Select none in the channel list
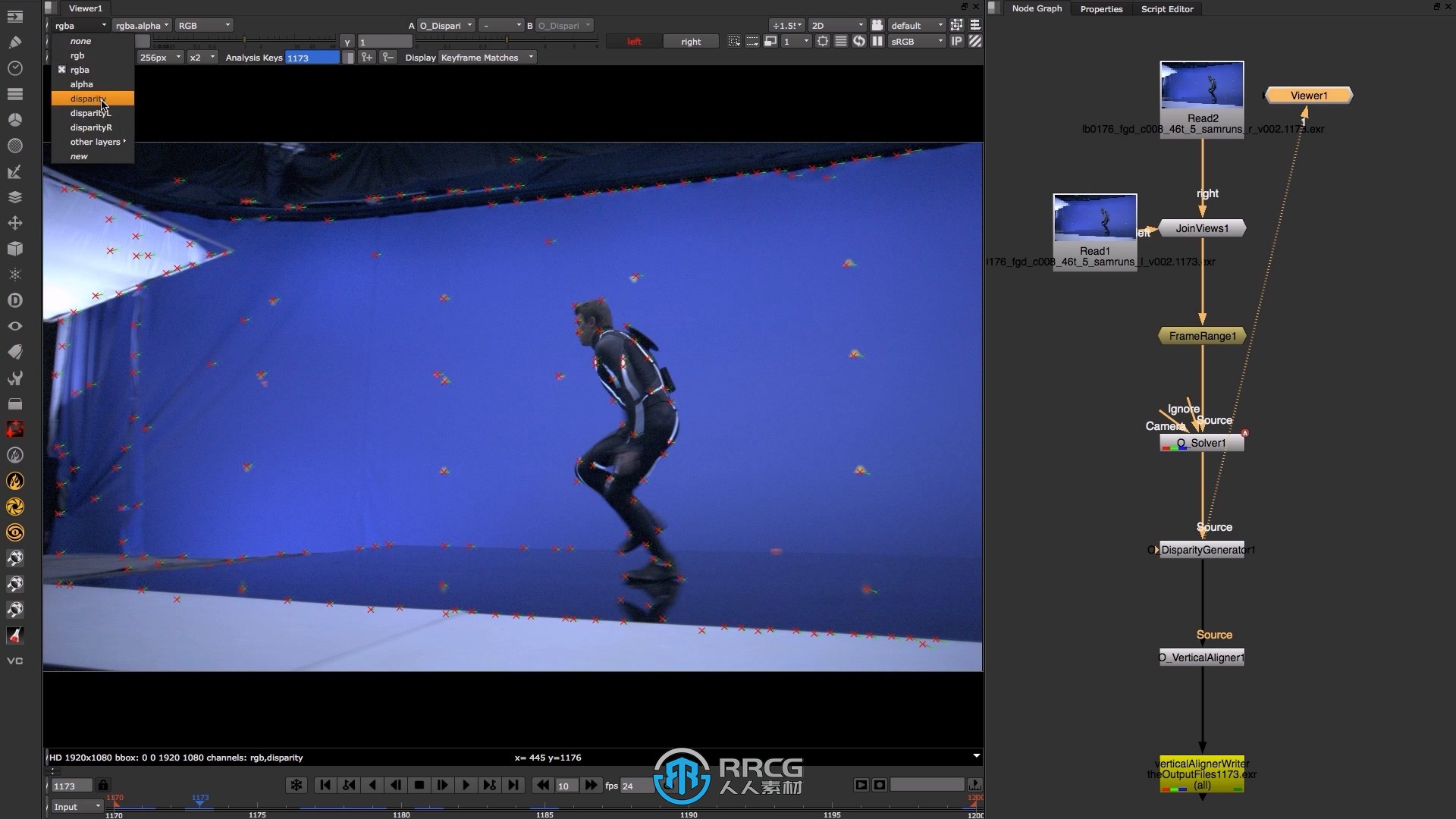Image resolution: width=1456 pixels, height=819 pixels. (93, 41)
